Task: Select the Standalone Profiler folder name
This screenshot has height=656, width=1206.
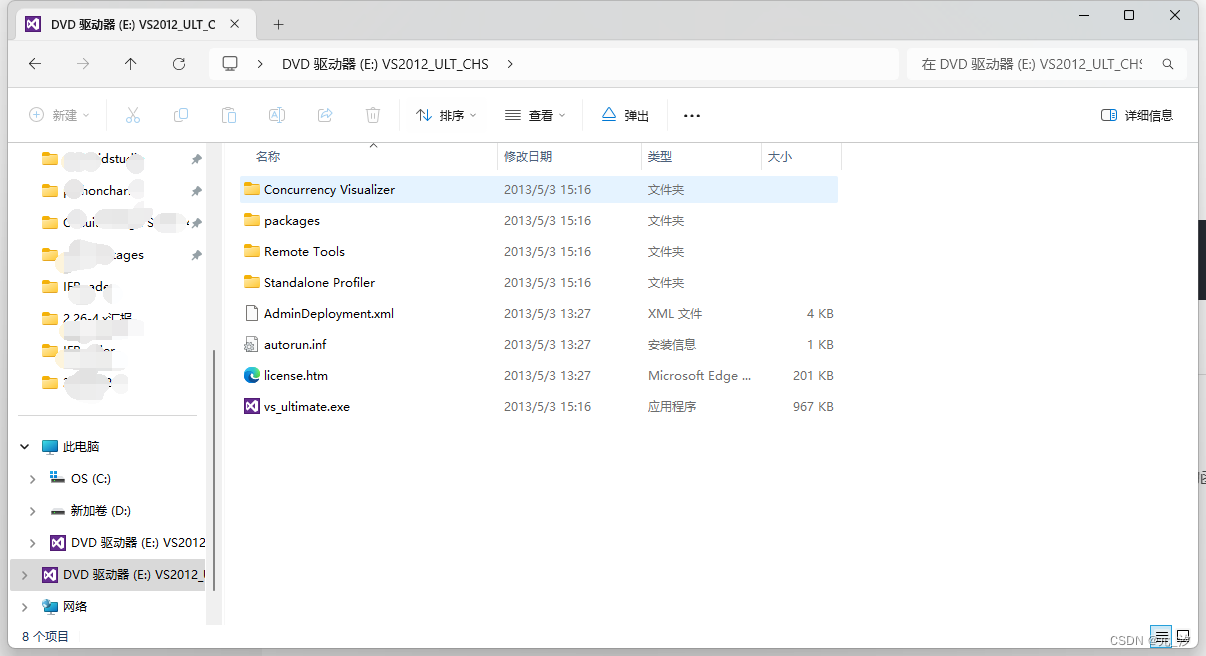Action: tap(319, 282)
